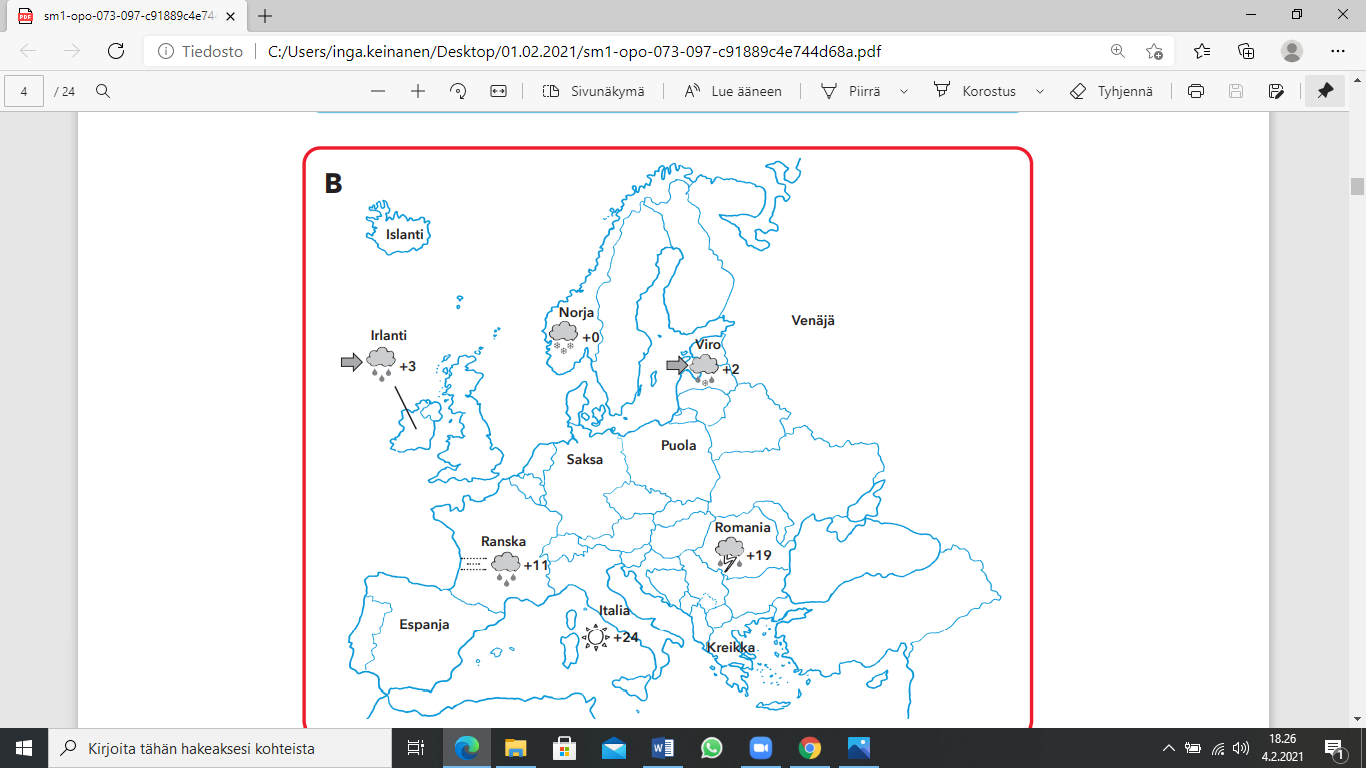Print the PDF document
This screenshot has width=1366, height=768.
(1196, 91)
